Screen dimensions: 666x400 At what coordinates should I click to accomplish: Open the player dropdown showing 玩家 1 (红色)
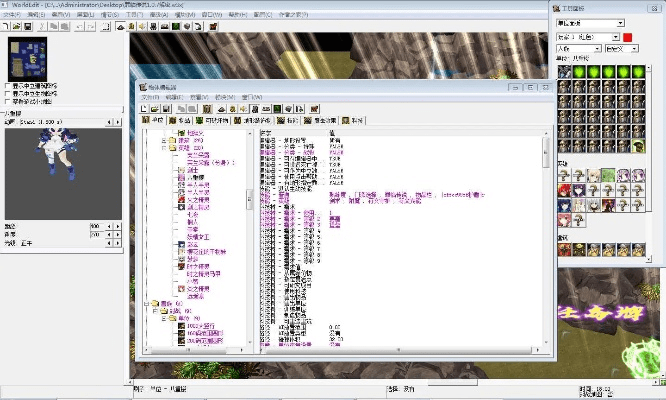pyautogui.click(x=588, y=36)
